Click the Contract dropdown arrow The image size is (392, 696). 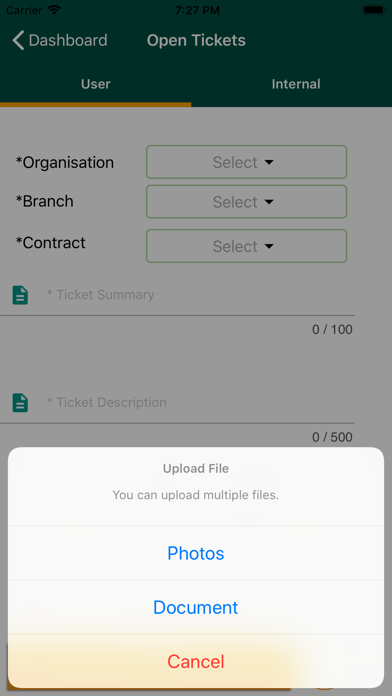(x=269, y=246)
